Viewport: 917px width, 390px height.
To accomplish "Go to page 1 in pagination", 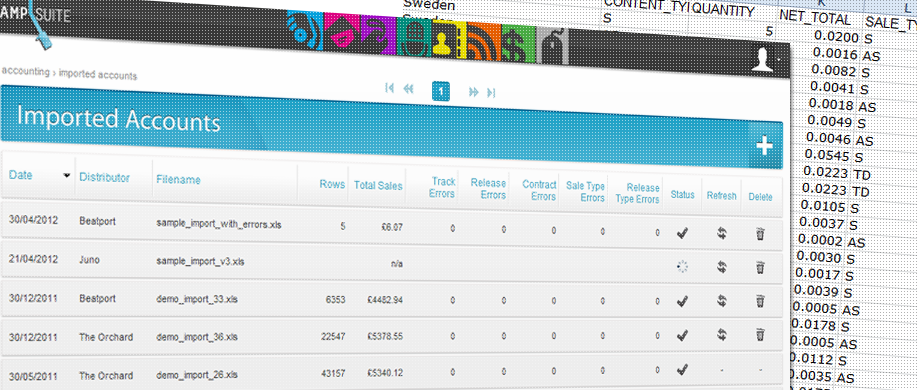I will click(441, 91).
